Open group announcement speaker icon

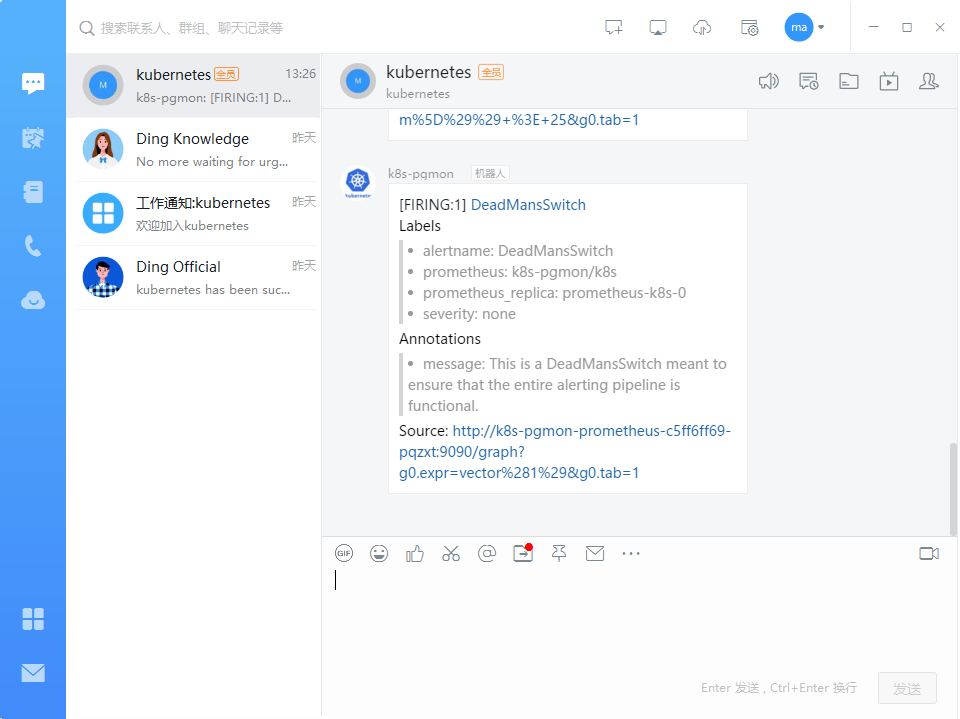click(x=768, y=81)
